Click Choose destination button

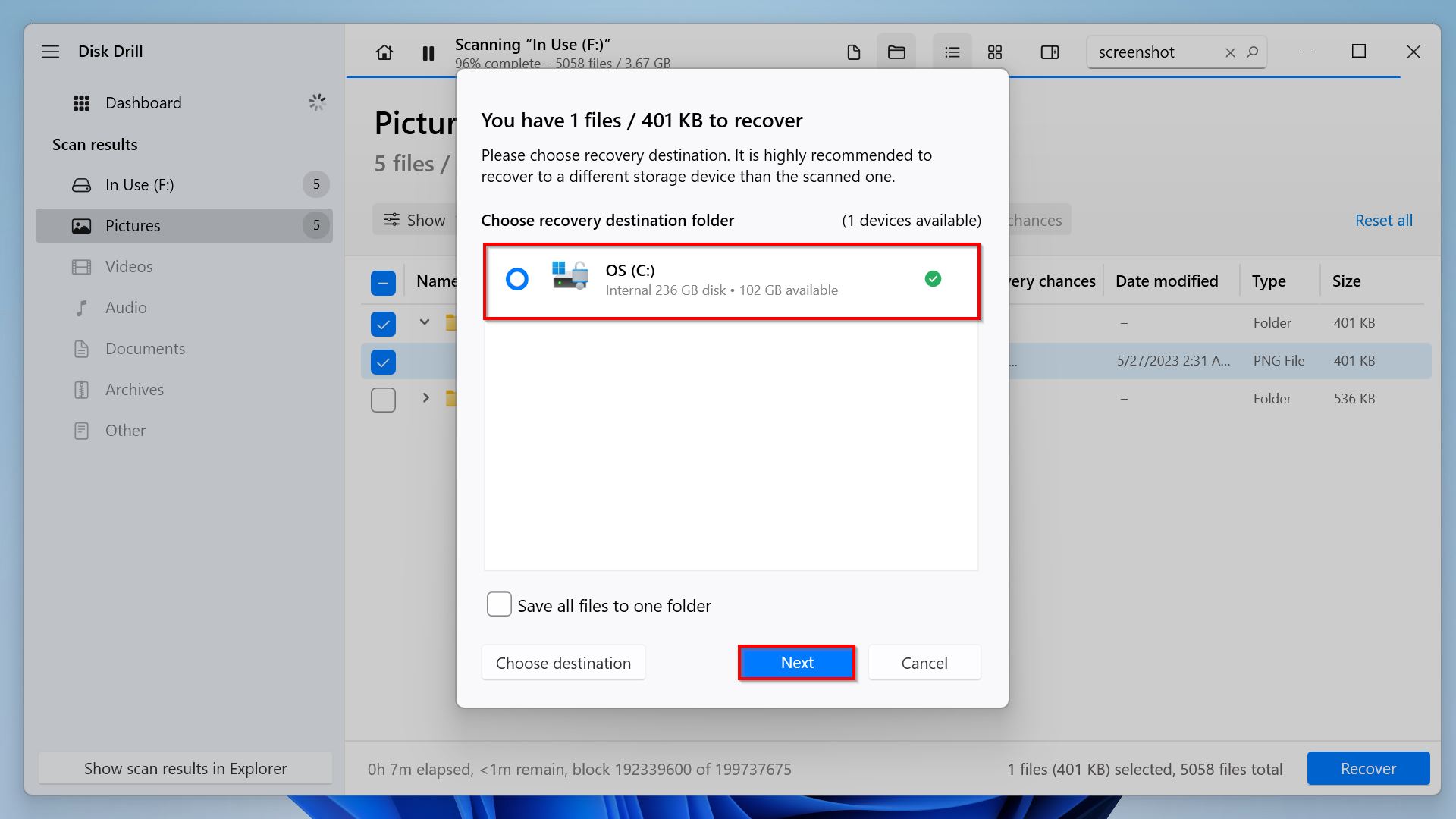tap(563, 663)
